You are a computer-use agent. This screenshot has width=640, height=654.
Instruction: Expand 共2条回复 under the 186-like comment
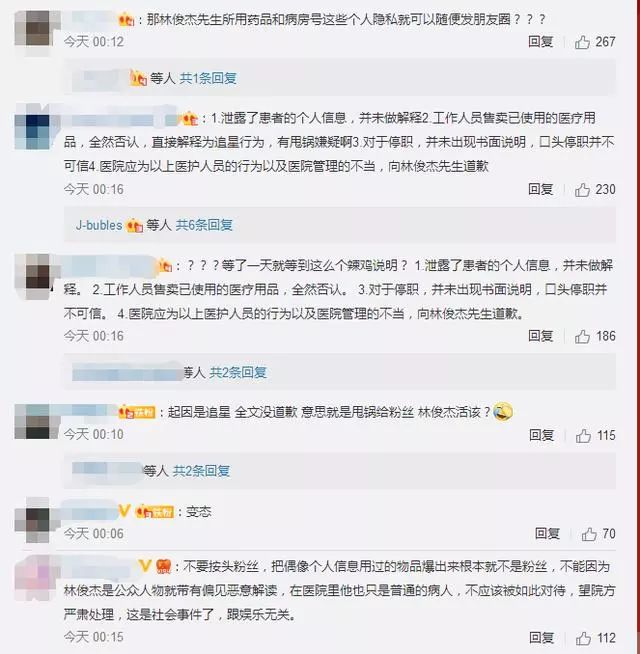[x=238, y=372]
